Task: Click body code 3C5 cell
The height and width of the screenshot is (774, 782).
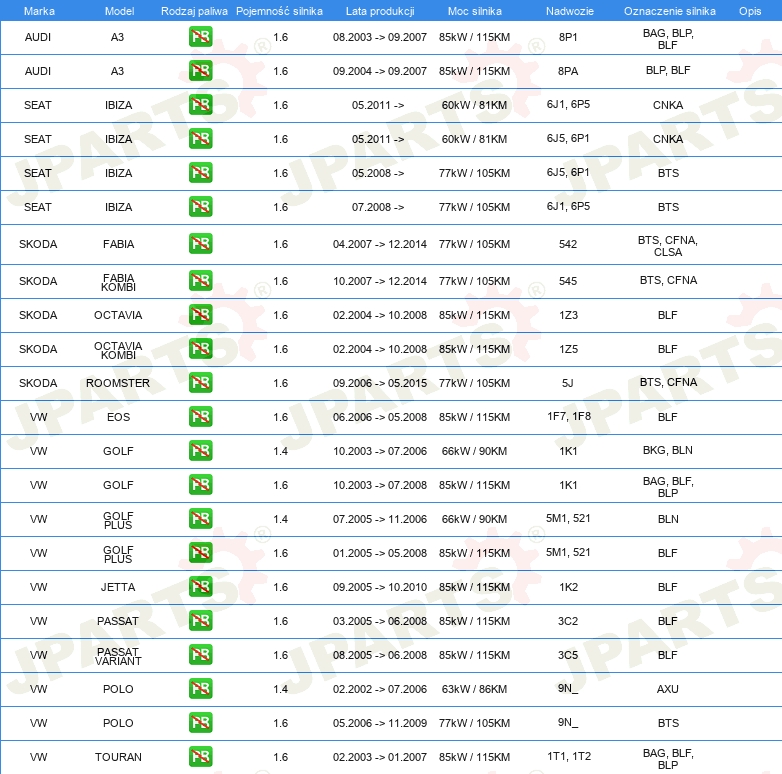Action: 568,655
